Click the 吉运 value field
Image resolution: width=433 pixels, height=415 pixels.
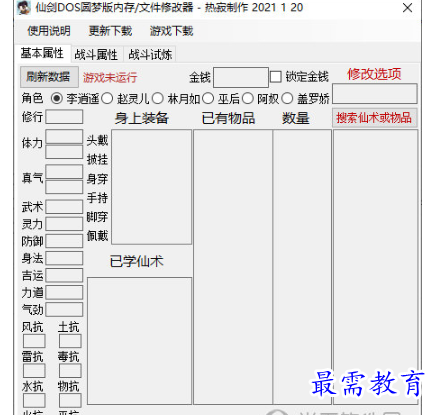pos(64,275)
